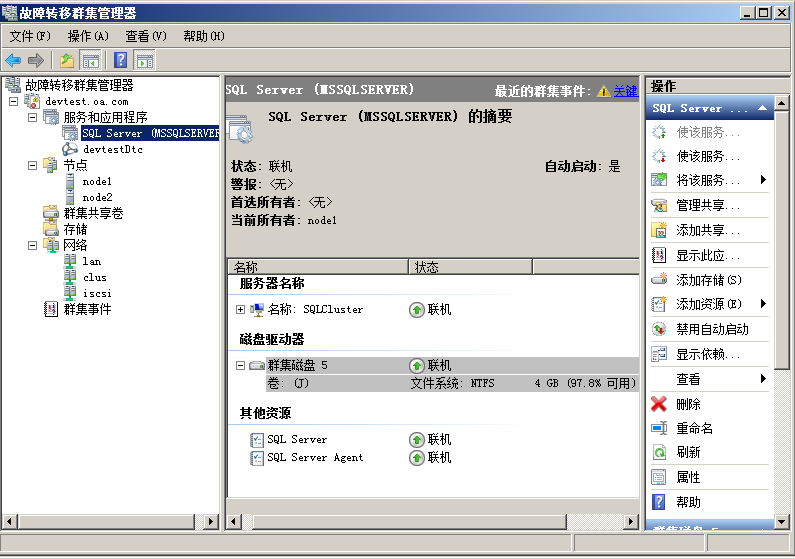Image resolution: width=795 pixels, height=559 pixels.
Task: Click the center pane scroll left arrow
Action: pyautogui.click(x=234, y=521)
